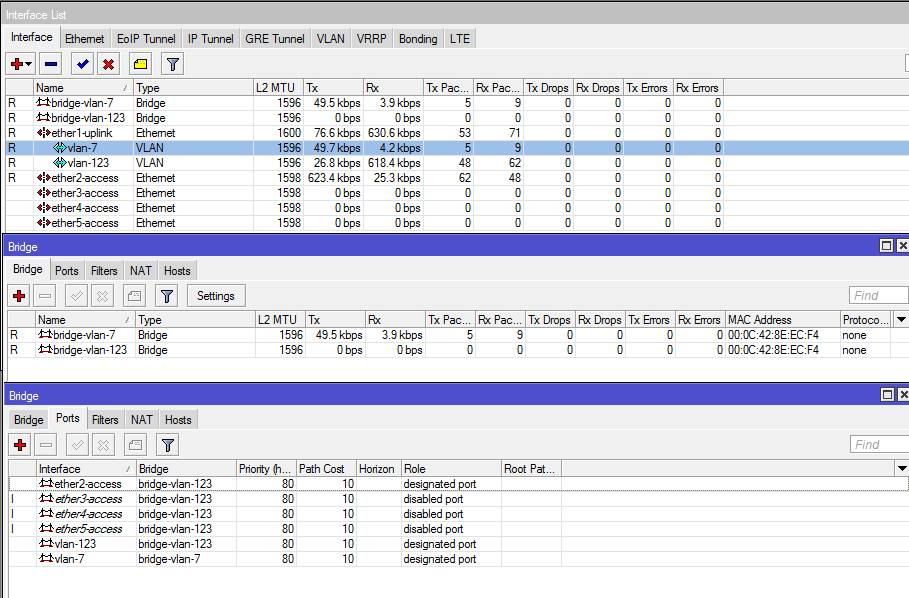
Task: Open the VRRP tab
Action: point(371,39)
